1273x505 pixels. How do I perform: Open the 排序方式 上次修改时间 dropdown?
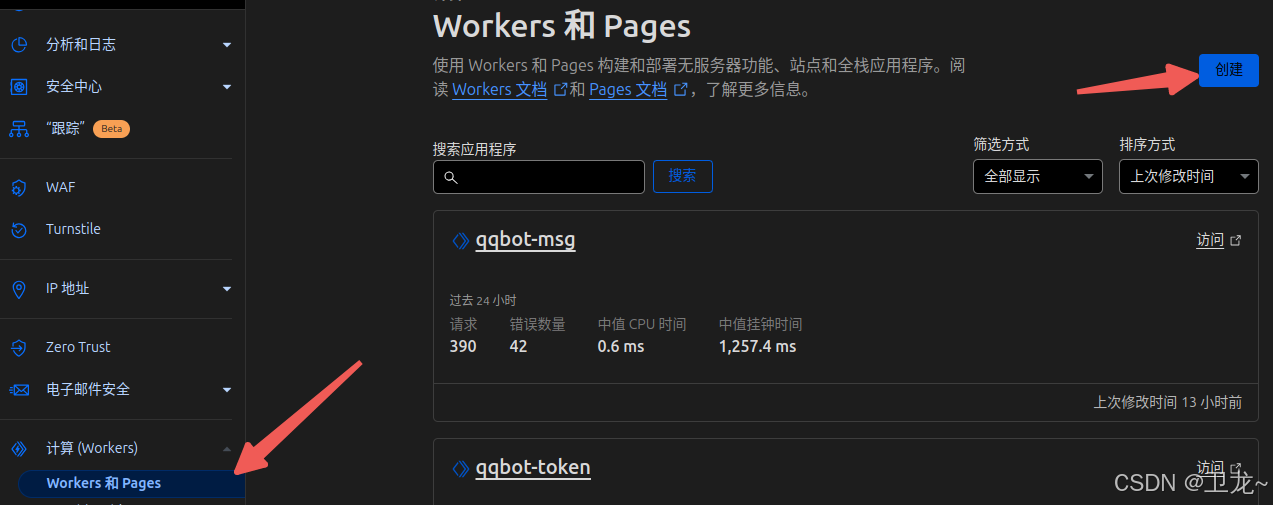[1188, 176]
